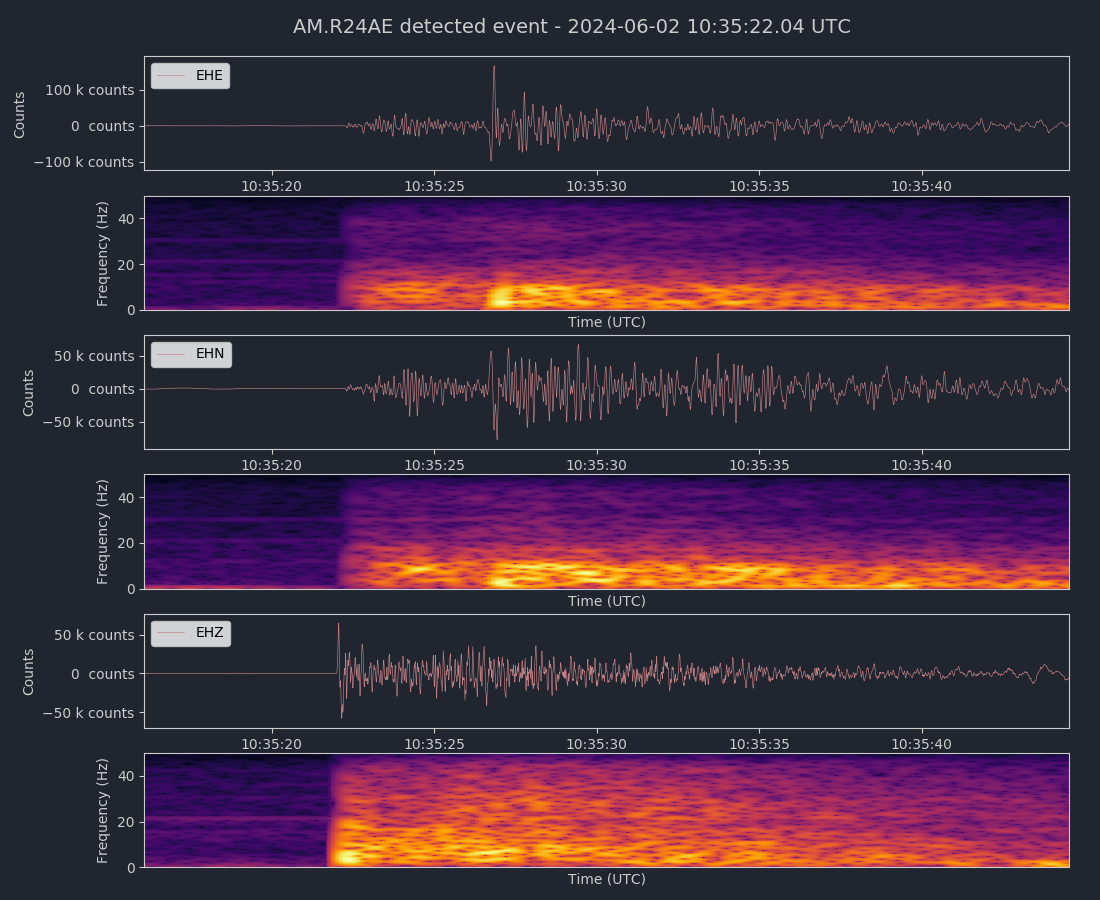Screen dimensions: 1100x900
Task: Click '10:35:30' time tick below EHZ waveform
Action: 597,744
